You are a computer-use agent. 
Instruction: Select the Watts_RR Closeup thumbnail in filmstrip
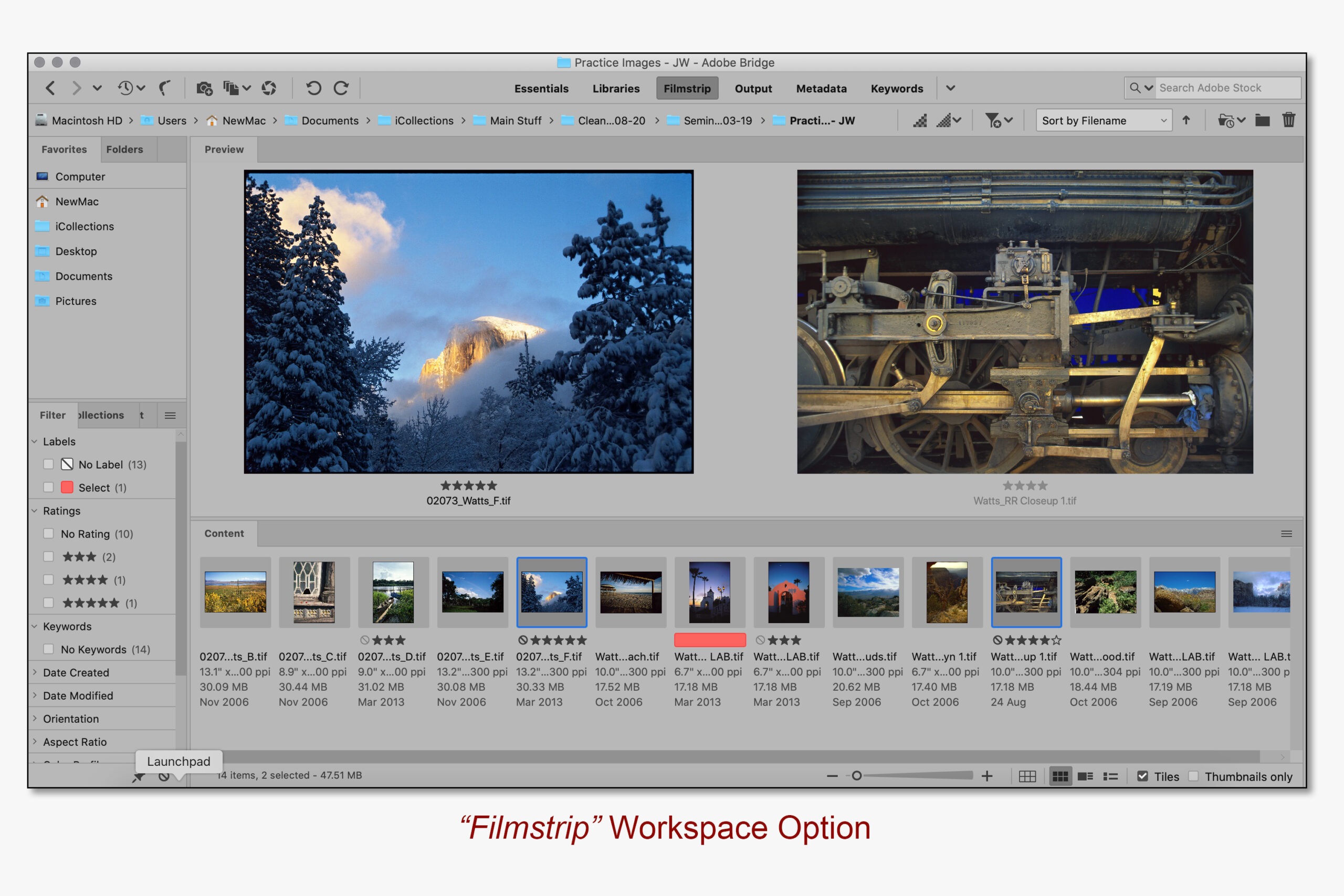(1026, 592)
